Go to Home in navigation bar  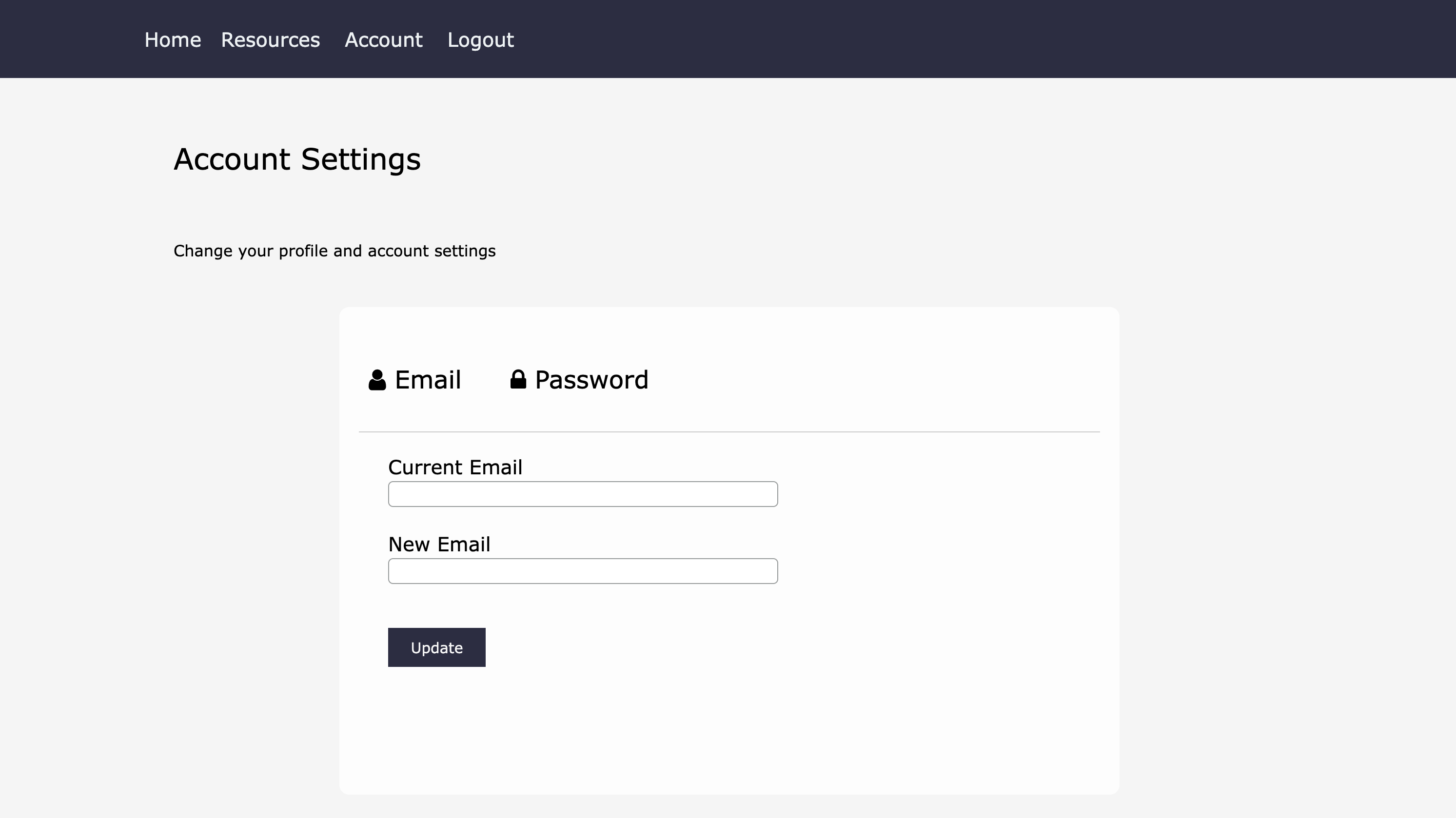173,40
